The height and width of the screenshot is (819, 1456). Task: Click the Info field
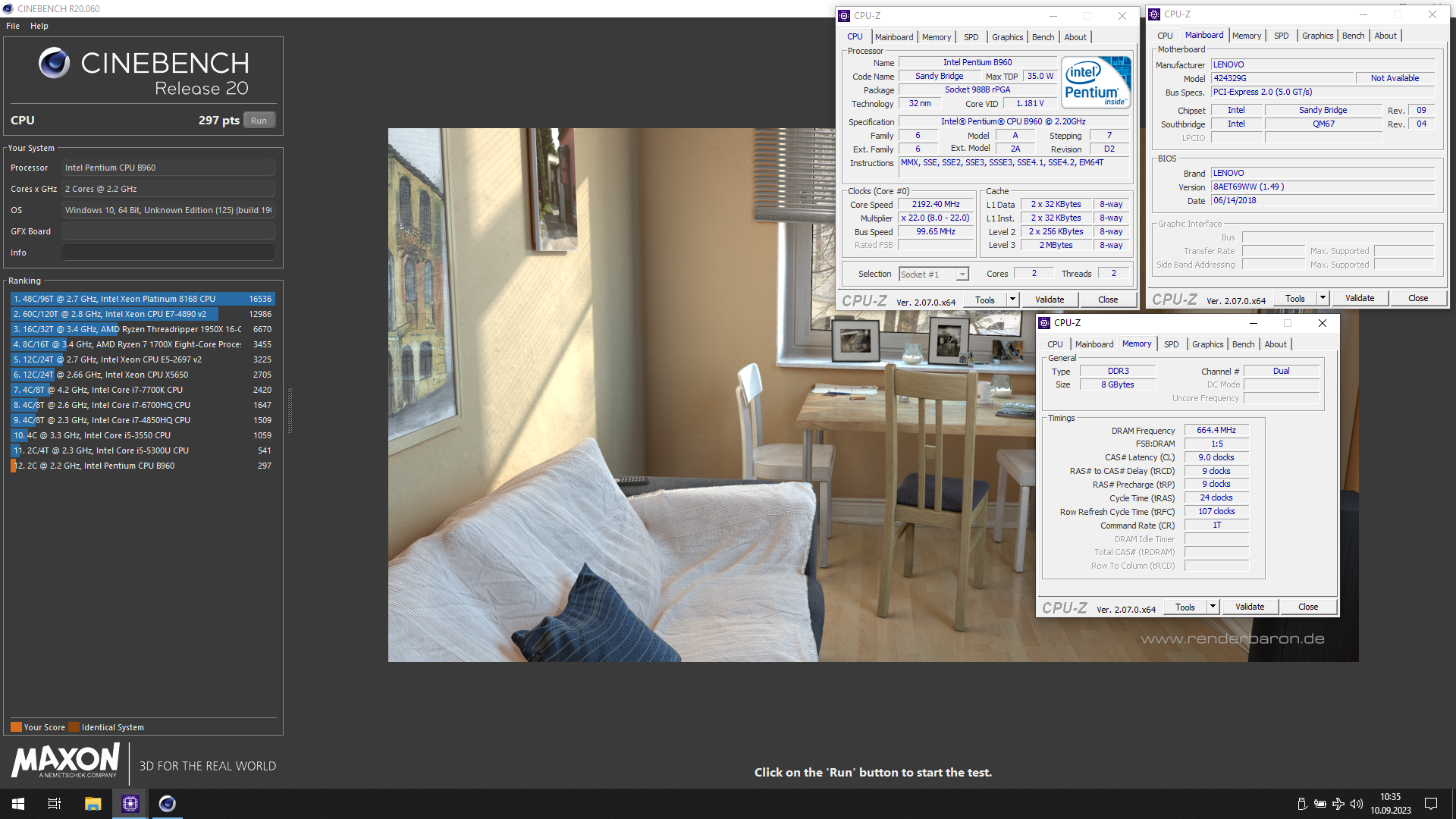tap(168, 253)
